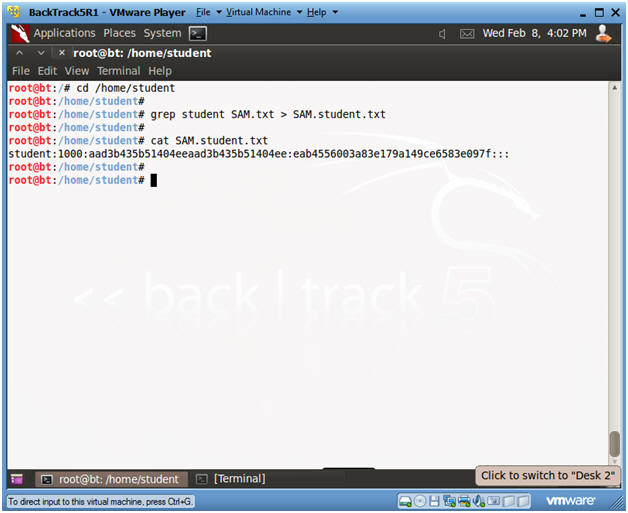Open the BackTrack dragon Applications icon

point(20,33)
